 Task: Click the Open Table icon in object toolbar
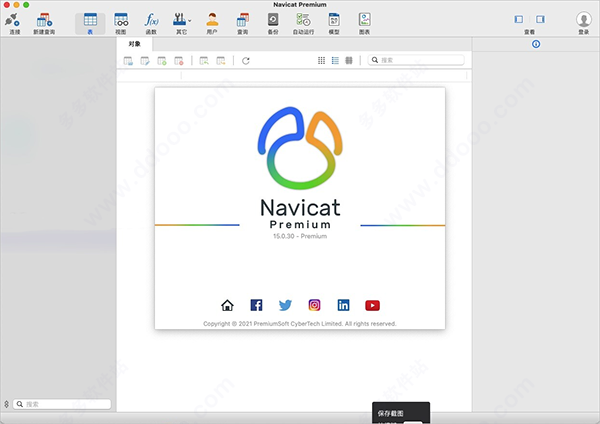click(128, 60)
